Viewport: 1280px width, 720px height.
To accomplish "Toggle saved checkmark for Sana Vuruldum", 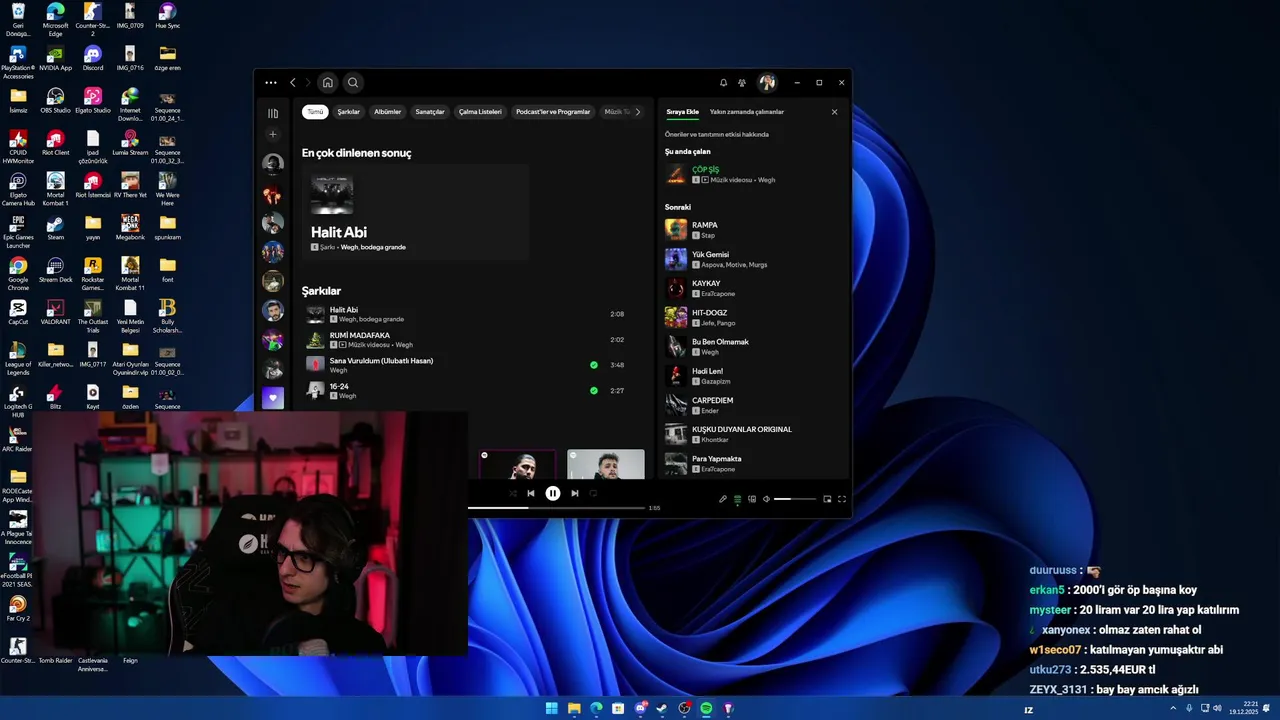I will tap(594, 365).
